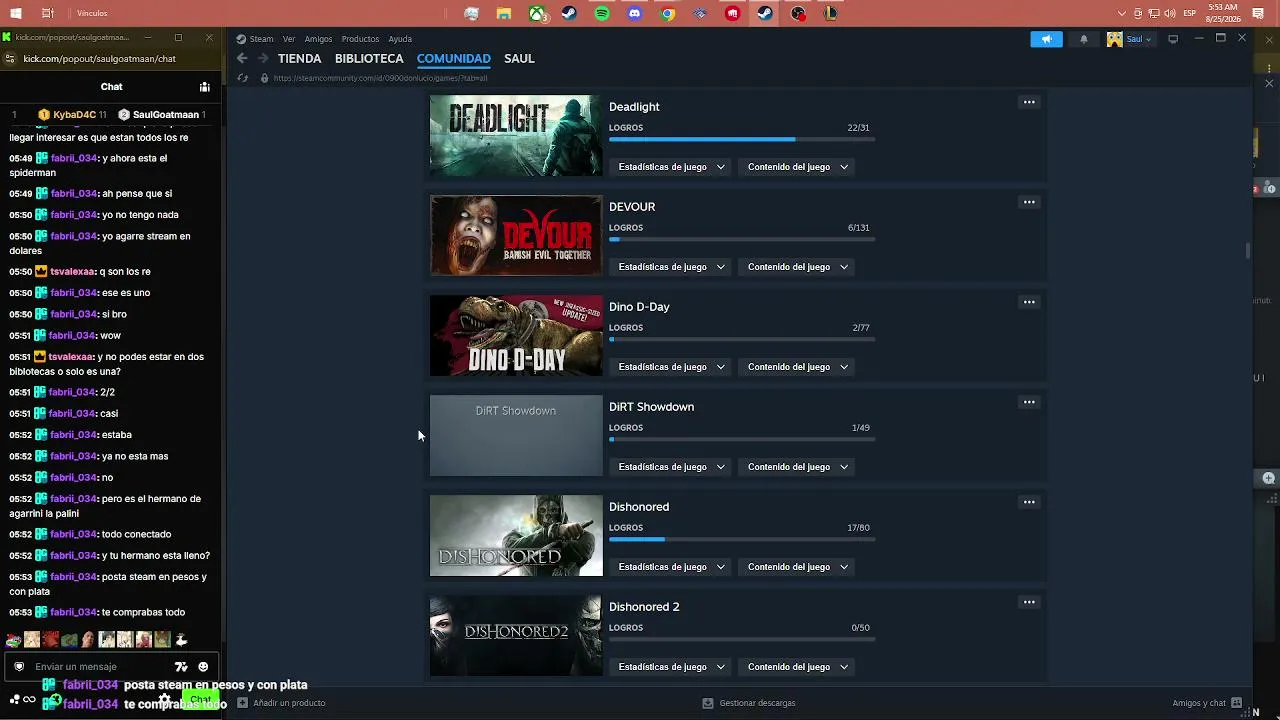The image size is (1280, 720).
Task: Open Amigos y chat
Action: (1207, 703)
